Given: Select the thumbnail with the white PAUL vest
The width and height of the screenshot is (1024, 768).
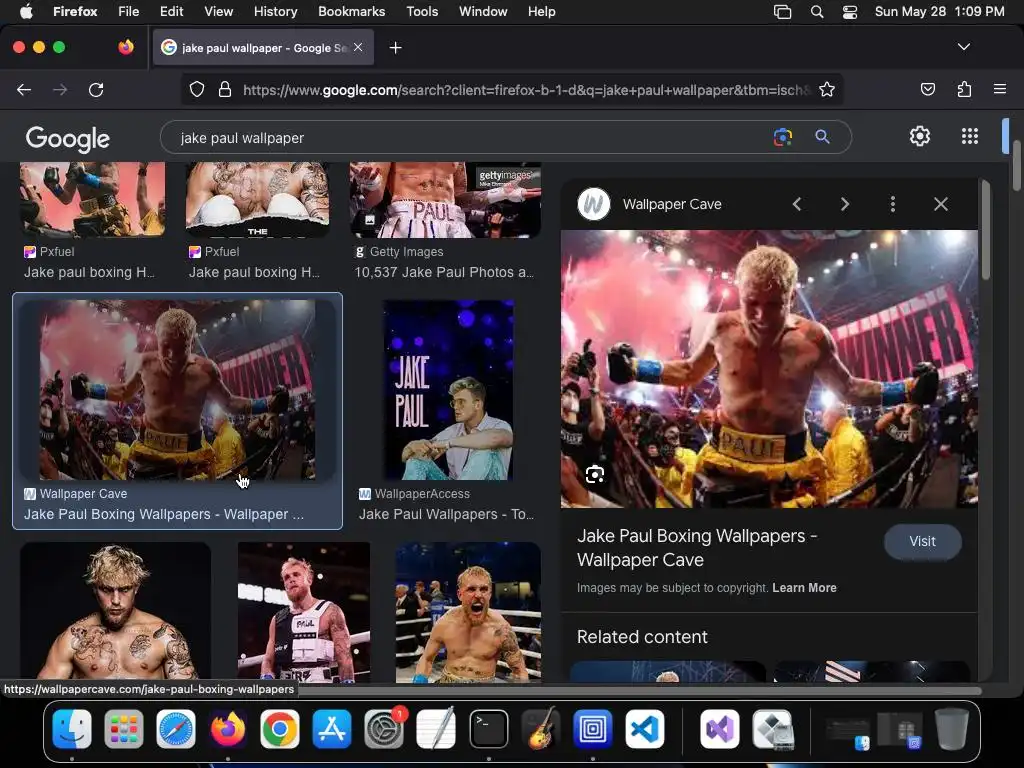Looking at the screenshot, I should pos(304,611).
